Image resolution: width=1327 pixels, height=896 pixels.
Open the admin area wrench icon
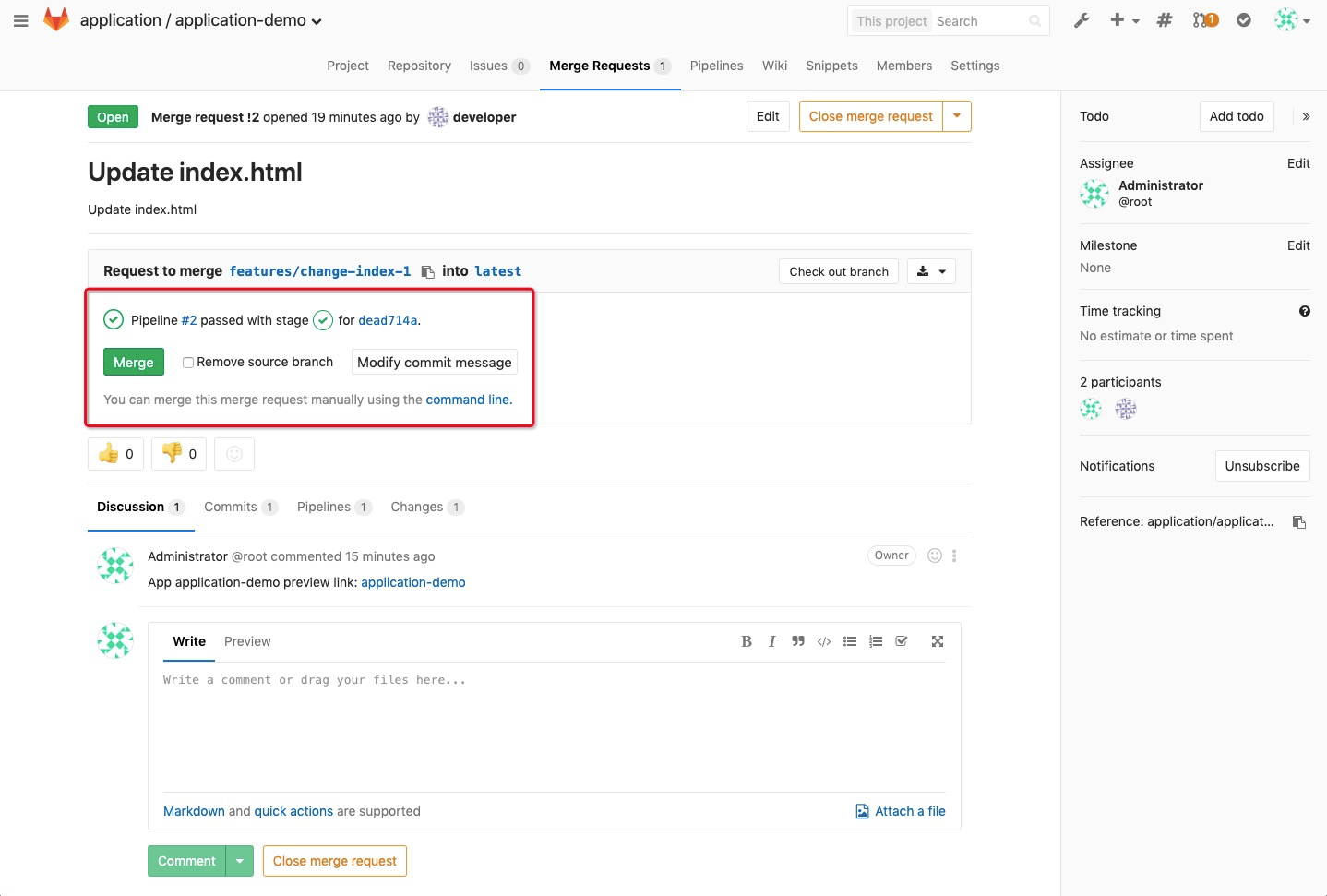[x=1082, y=20]
